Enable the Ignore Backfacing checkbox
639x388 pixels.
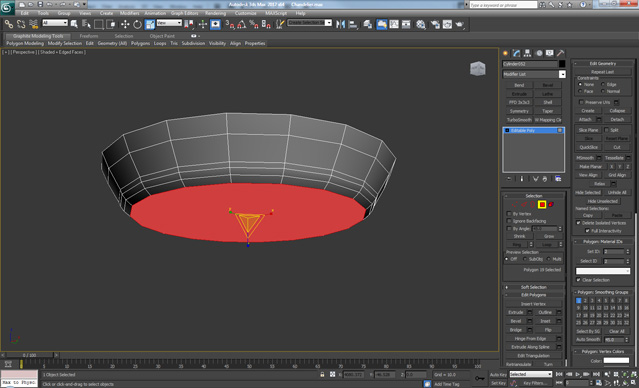tap(509, 221)
